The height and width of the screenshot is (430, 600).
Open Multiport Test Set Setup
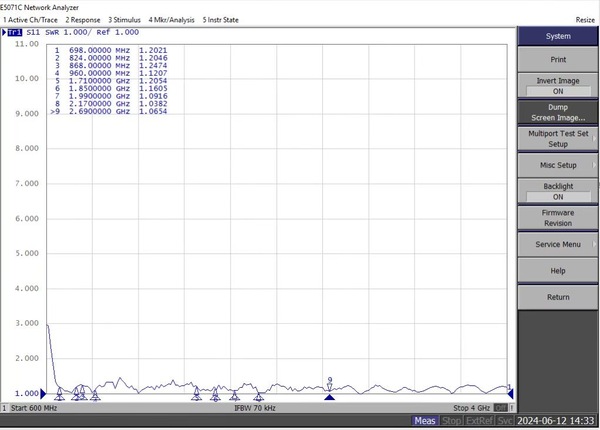click(x=557, y=138)
